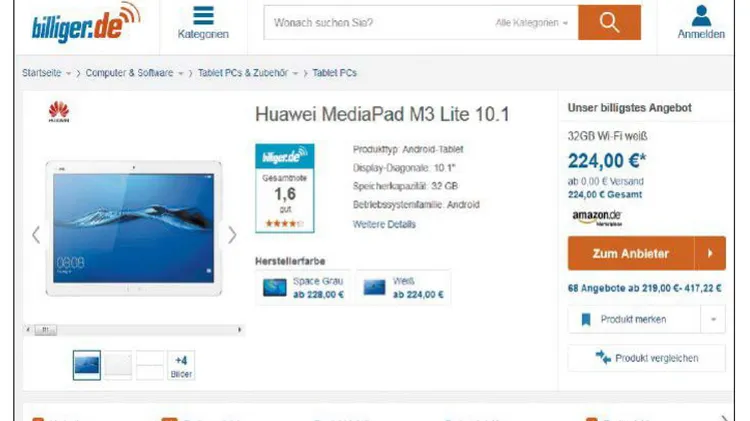Click the bookmark icon on Produkt merken

point(586,319)
